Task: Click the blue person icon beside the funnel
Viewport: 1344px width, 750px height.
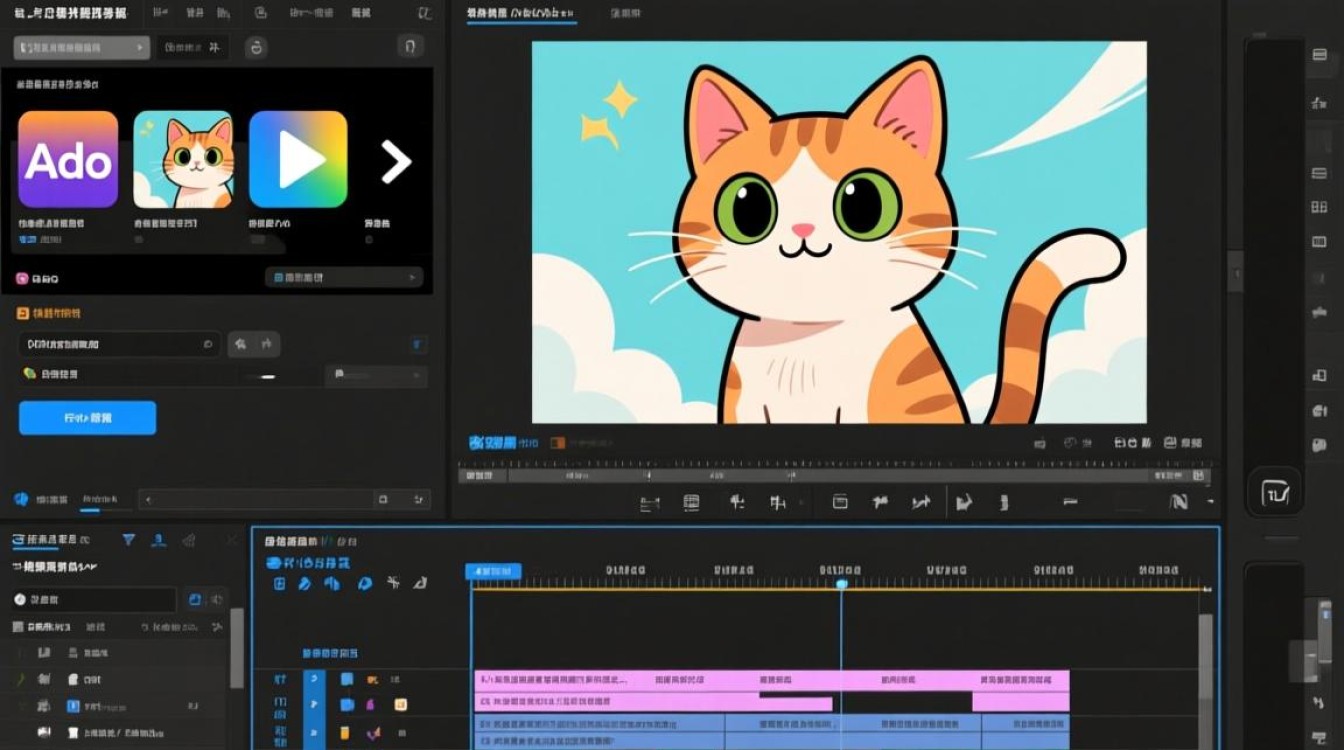Action: tap(158, 540)
